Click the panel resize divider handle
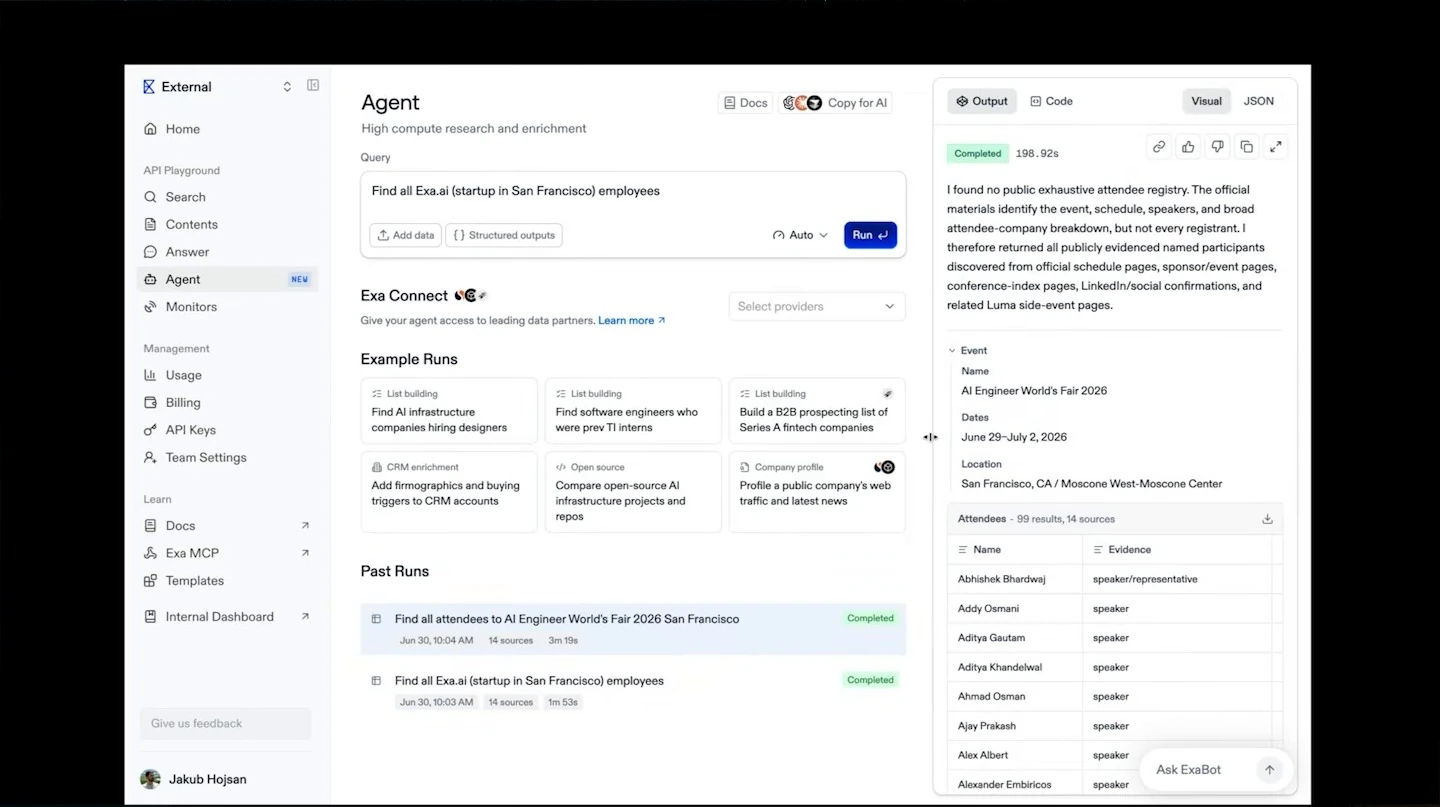 930,437
